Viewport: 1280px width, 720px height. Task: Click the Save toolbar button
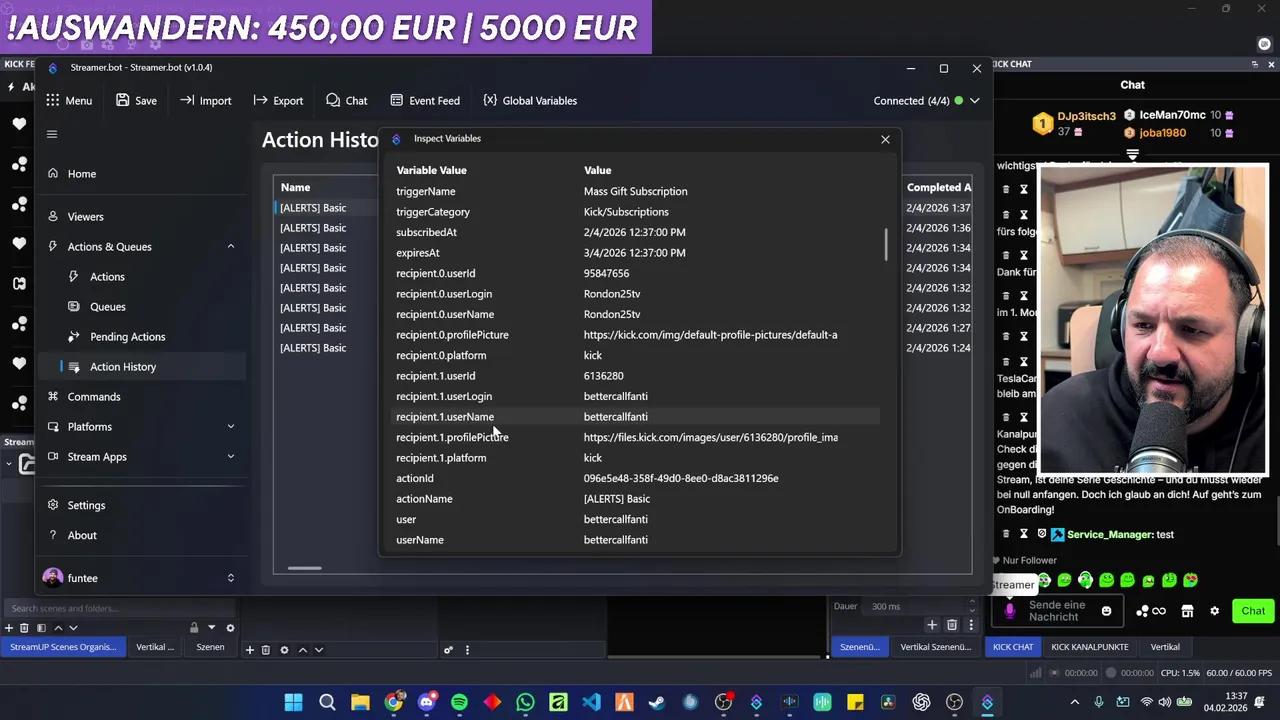point(136,100)
